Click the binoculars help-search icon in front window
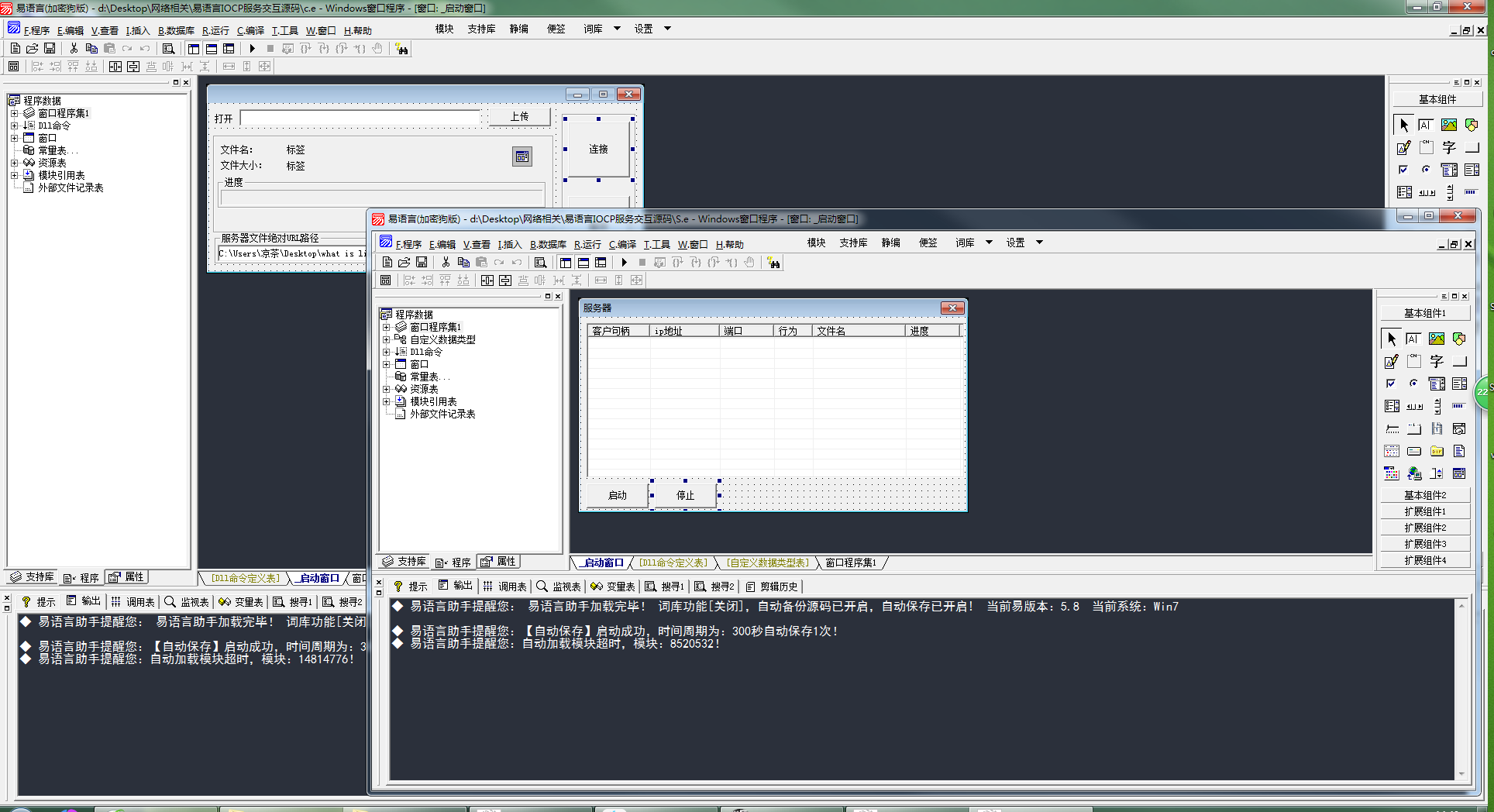The height and width of the screenshot is (812, 1494). [x=773, y=263]
